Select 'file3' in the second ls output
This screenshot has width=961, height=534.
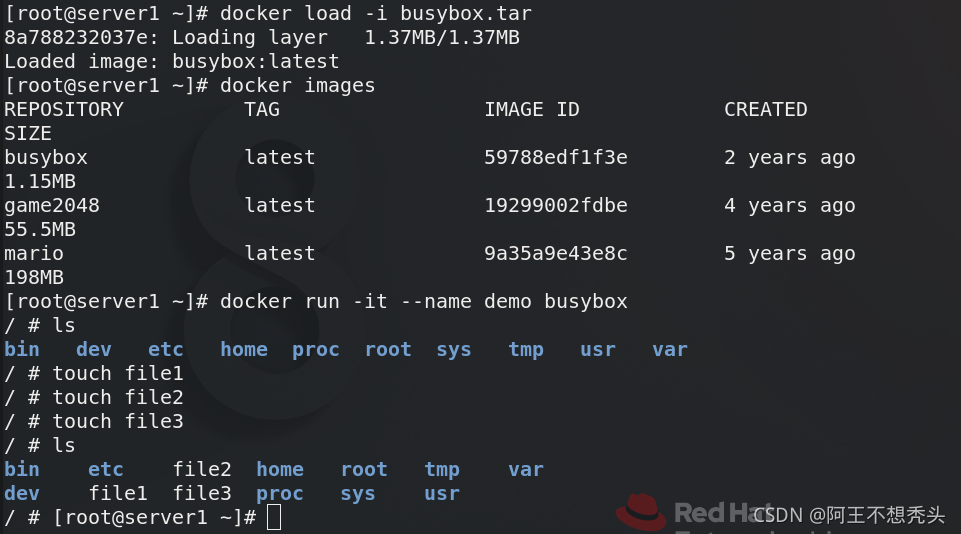coord(202,494)
